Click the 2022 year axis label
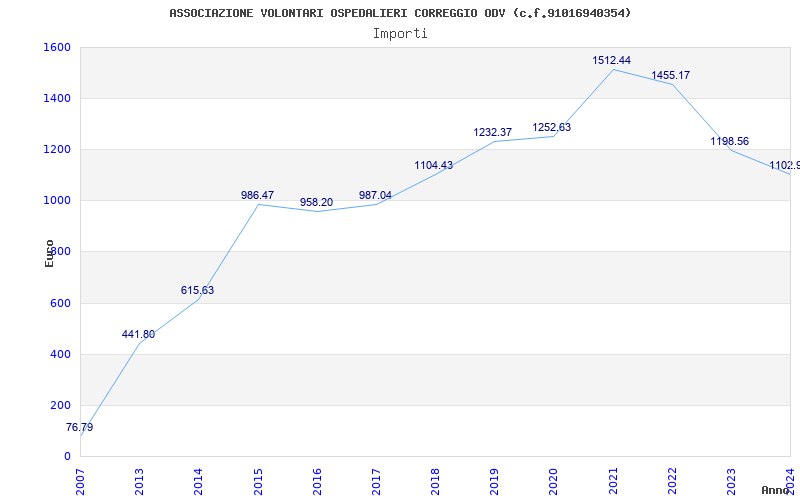 point(672,482)
